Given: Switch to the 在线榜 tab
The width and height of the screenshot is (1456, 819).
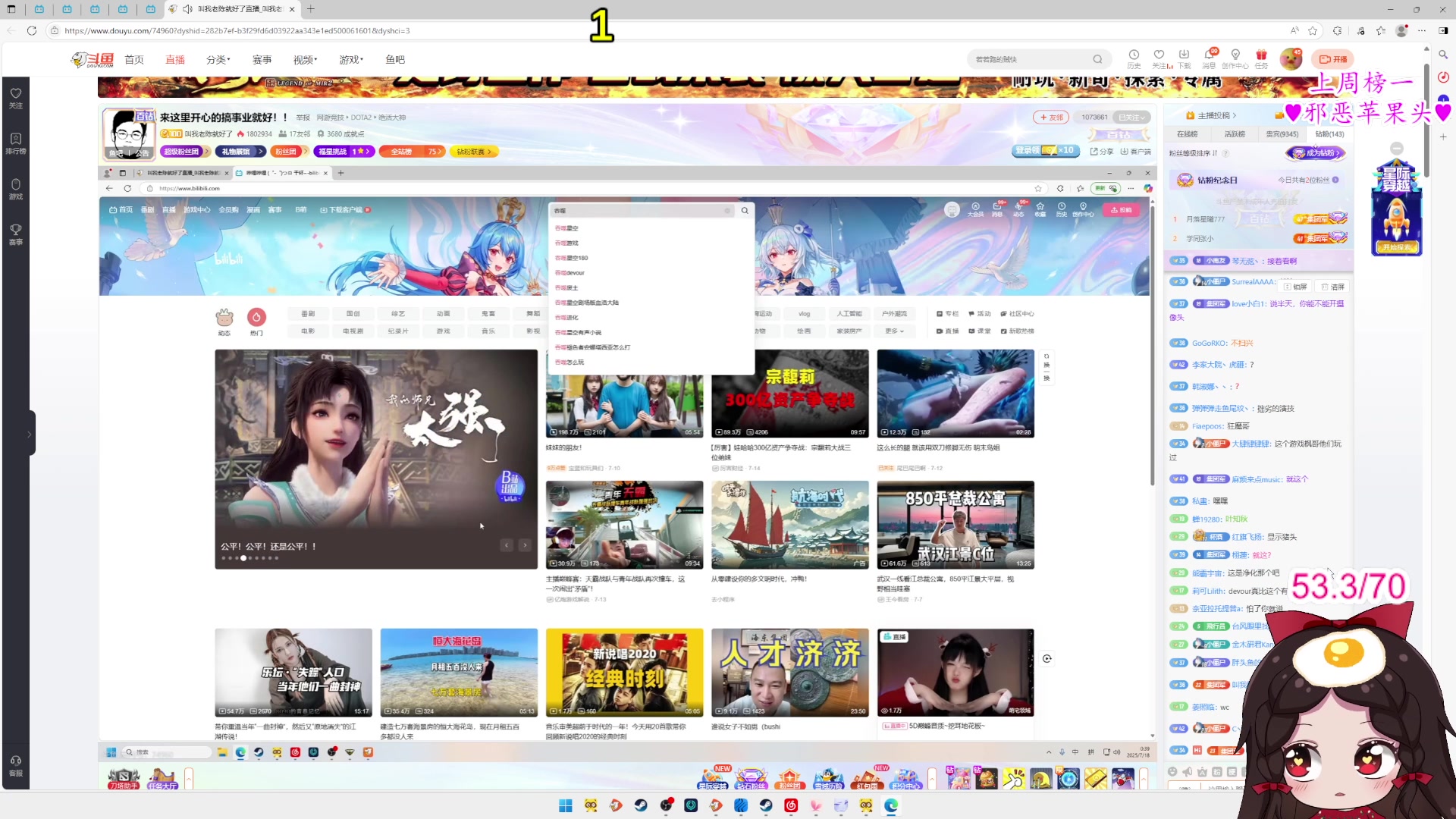Looking at the screenshot, I should point(1187,134).
